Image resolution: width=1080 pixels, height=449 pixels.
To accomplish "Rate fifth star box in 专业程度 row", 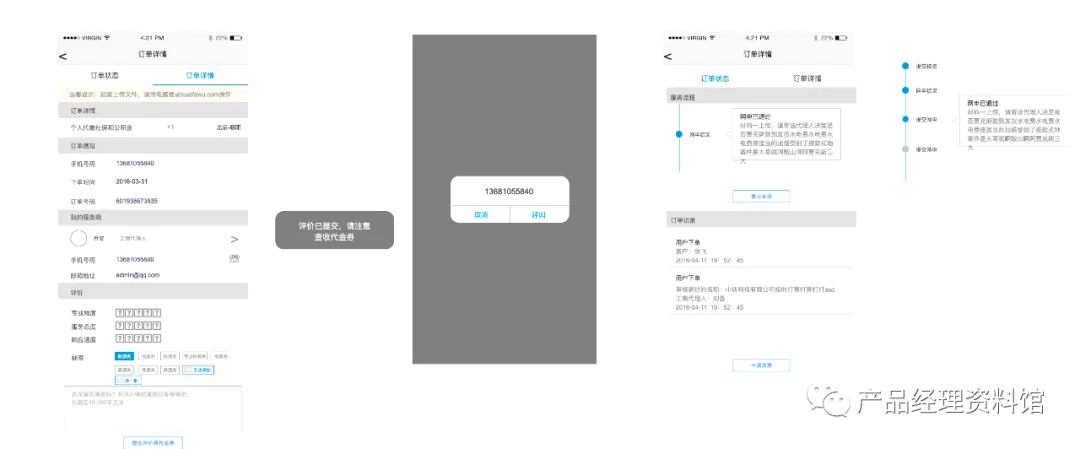I will (x=157, y=313).
